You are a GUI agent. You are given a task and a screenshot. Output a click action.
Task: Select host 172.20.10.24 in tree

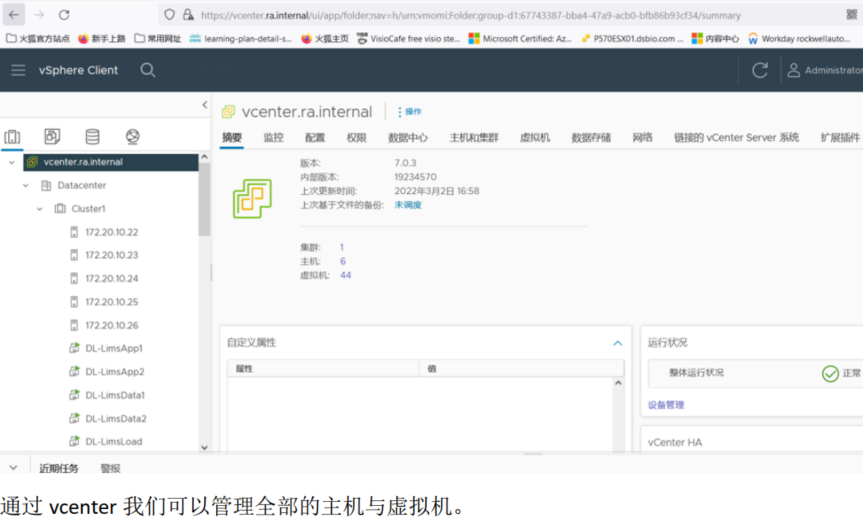(111, 279)
